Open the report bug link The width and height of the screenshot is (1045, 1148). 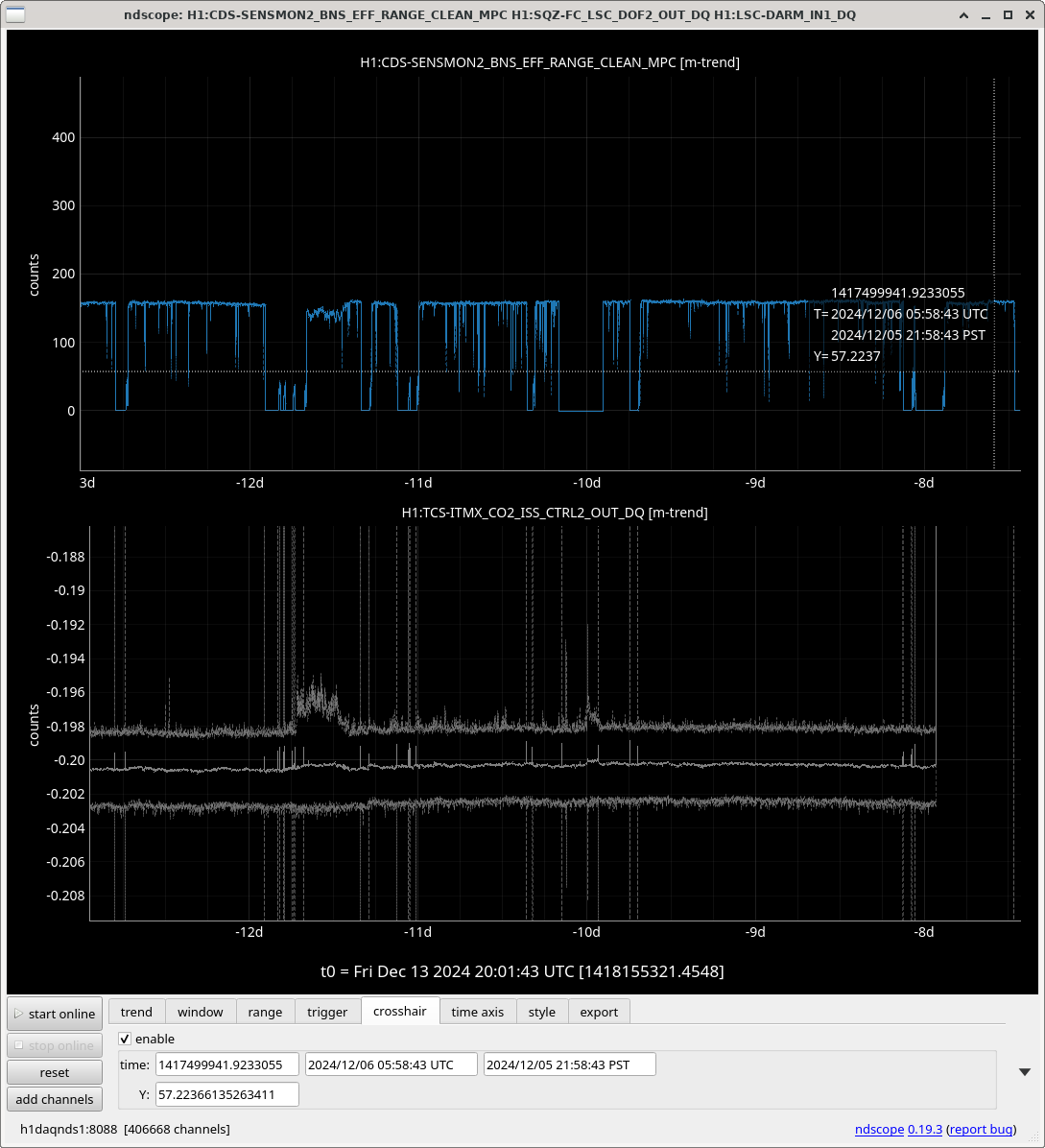(x=981, y=1129)
